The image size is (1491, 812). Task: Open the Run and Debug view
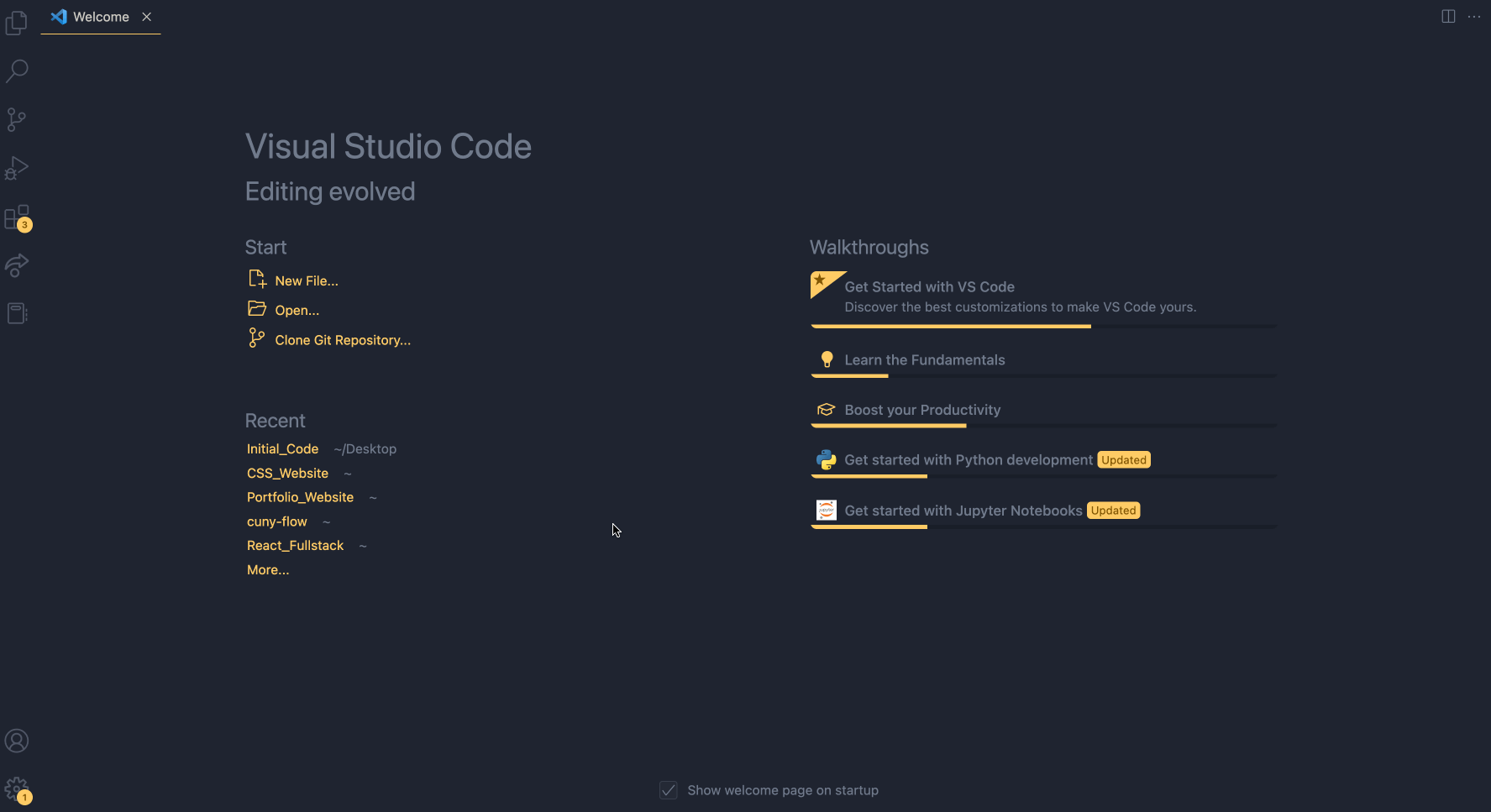coord(17,168)
